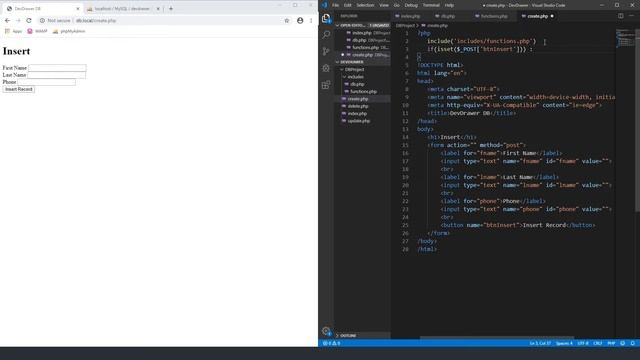Open the Debug view in activity bar
Viewport: 640px width, 360px height.
[326, 68]
